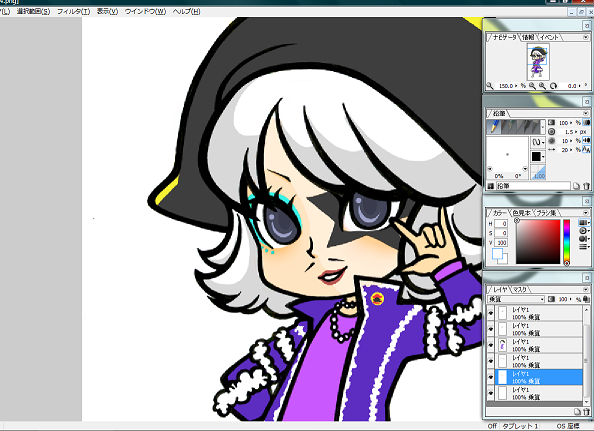The height and width of the screenshot is (431, 594).
Task: Open the color picker mode dropdown
Action: point(584,222)
